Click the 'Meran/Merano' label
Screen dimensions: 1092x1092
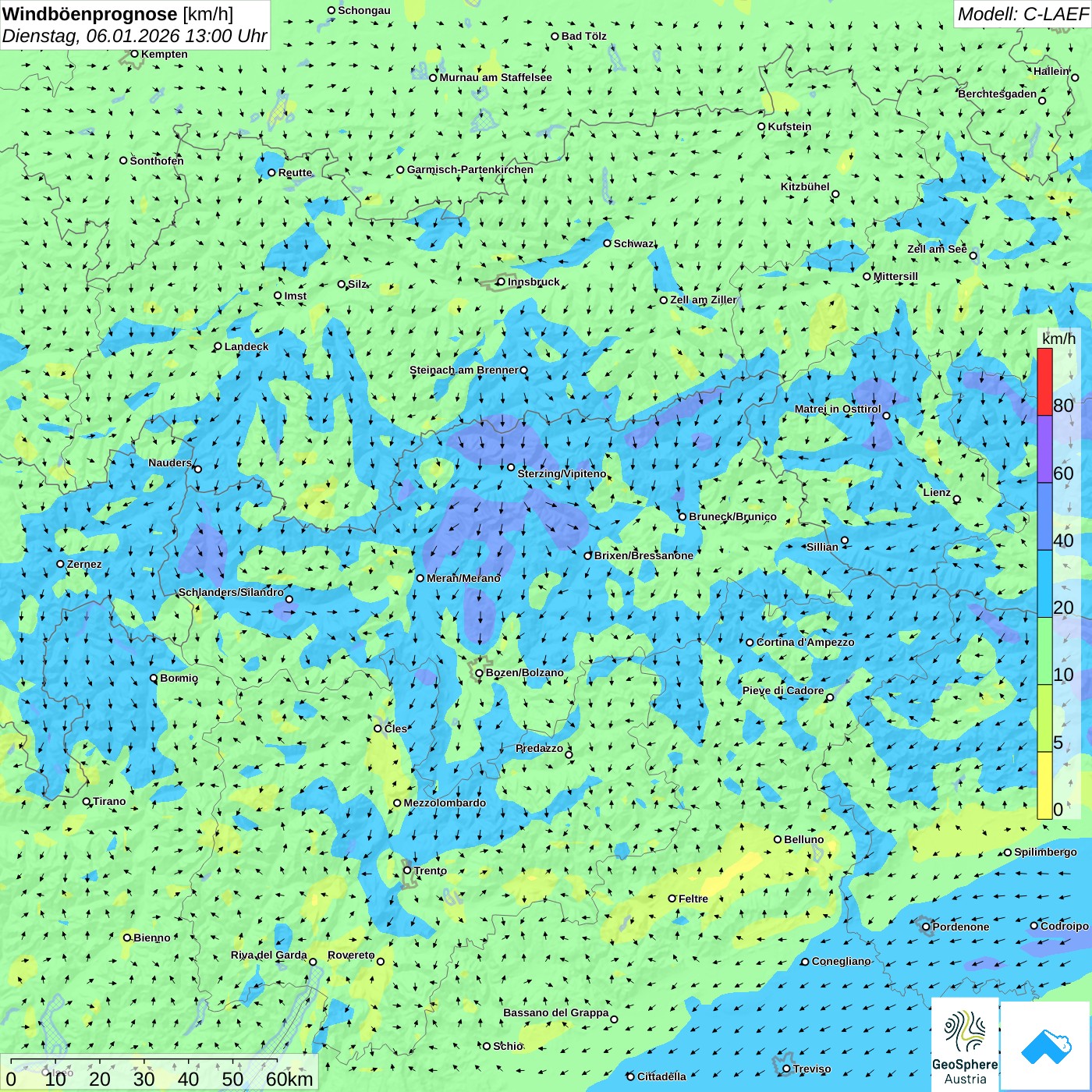463,578
